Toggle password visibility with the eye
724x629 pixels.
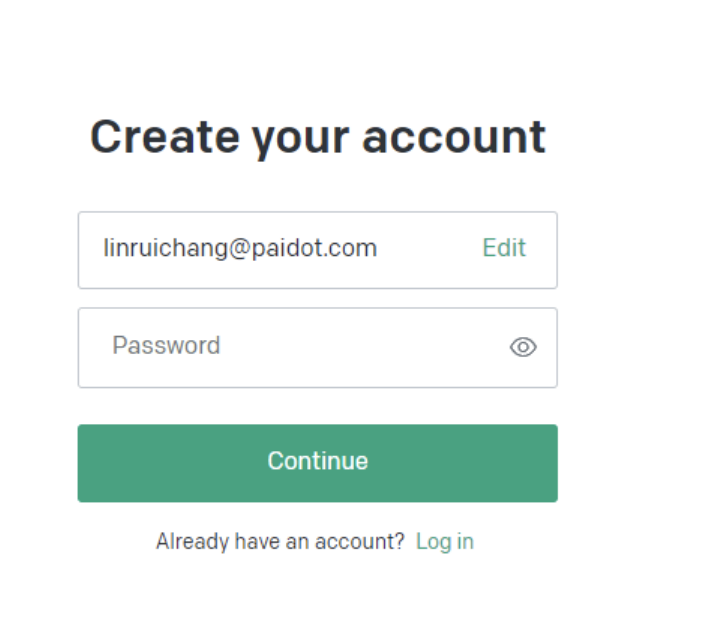pyautogui.click(x=523, y=347)
